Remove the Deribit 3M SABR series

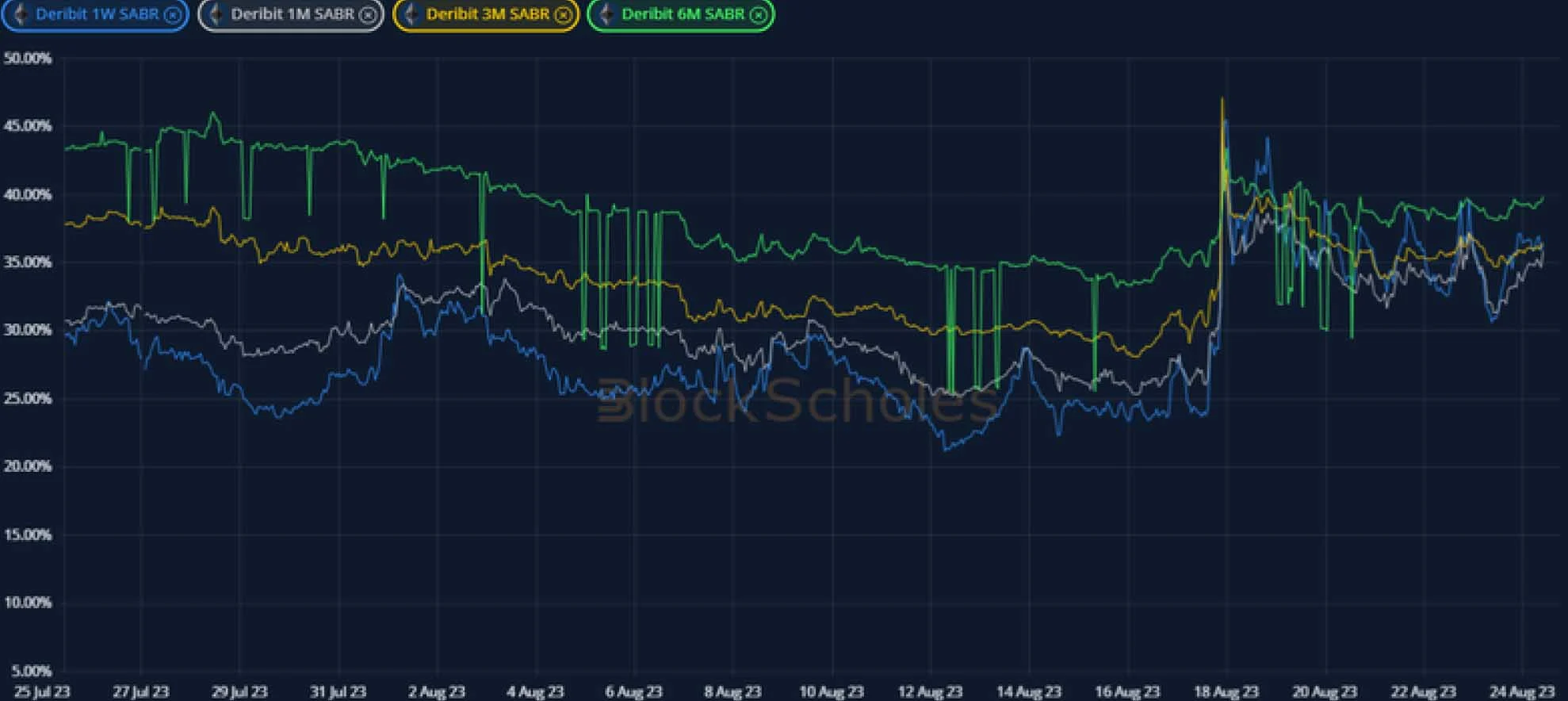tap(563, 15)
